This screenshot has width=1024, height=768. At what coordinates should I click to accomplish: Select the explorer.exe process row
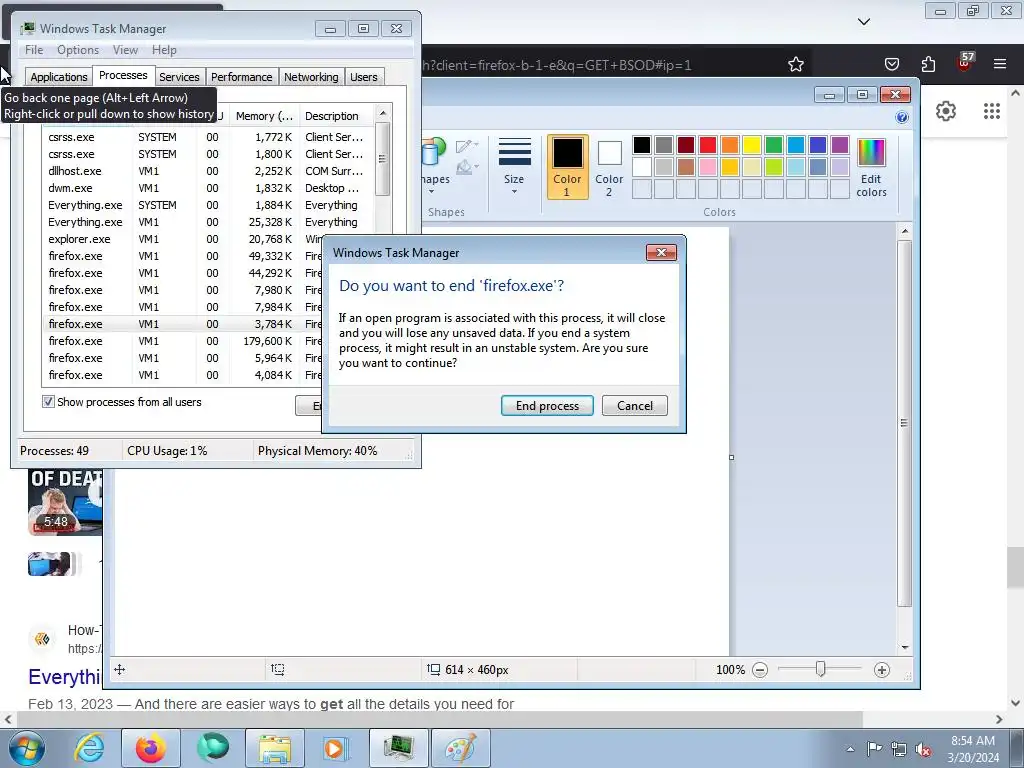183,239
